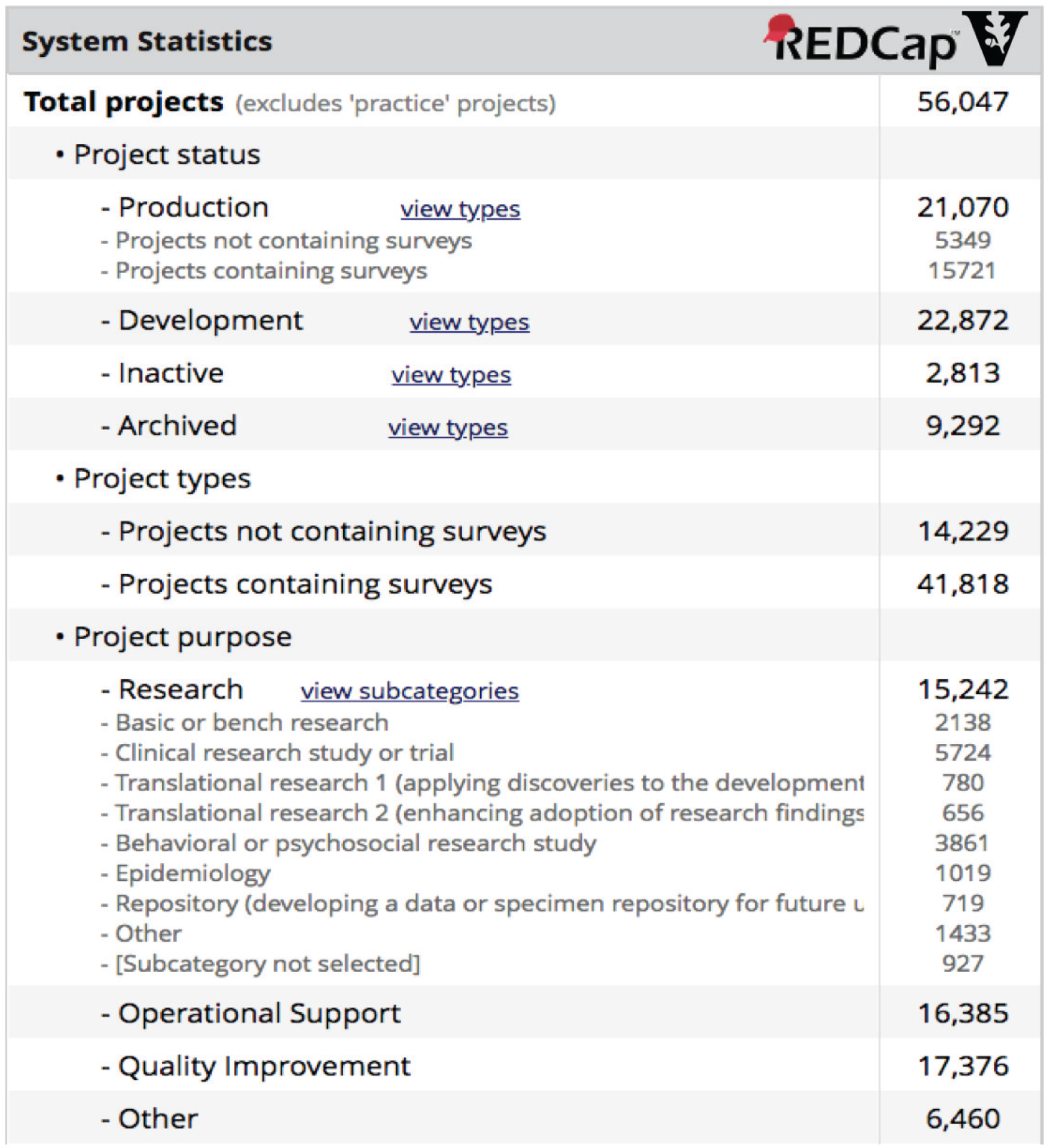Click the Development count 22,872
The width and height of the screenshot is (1050, 1148).
962,320
